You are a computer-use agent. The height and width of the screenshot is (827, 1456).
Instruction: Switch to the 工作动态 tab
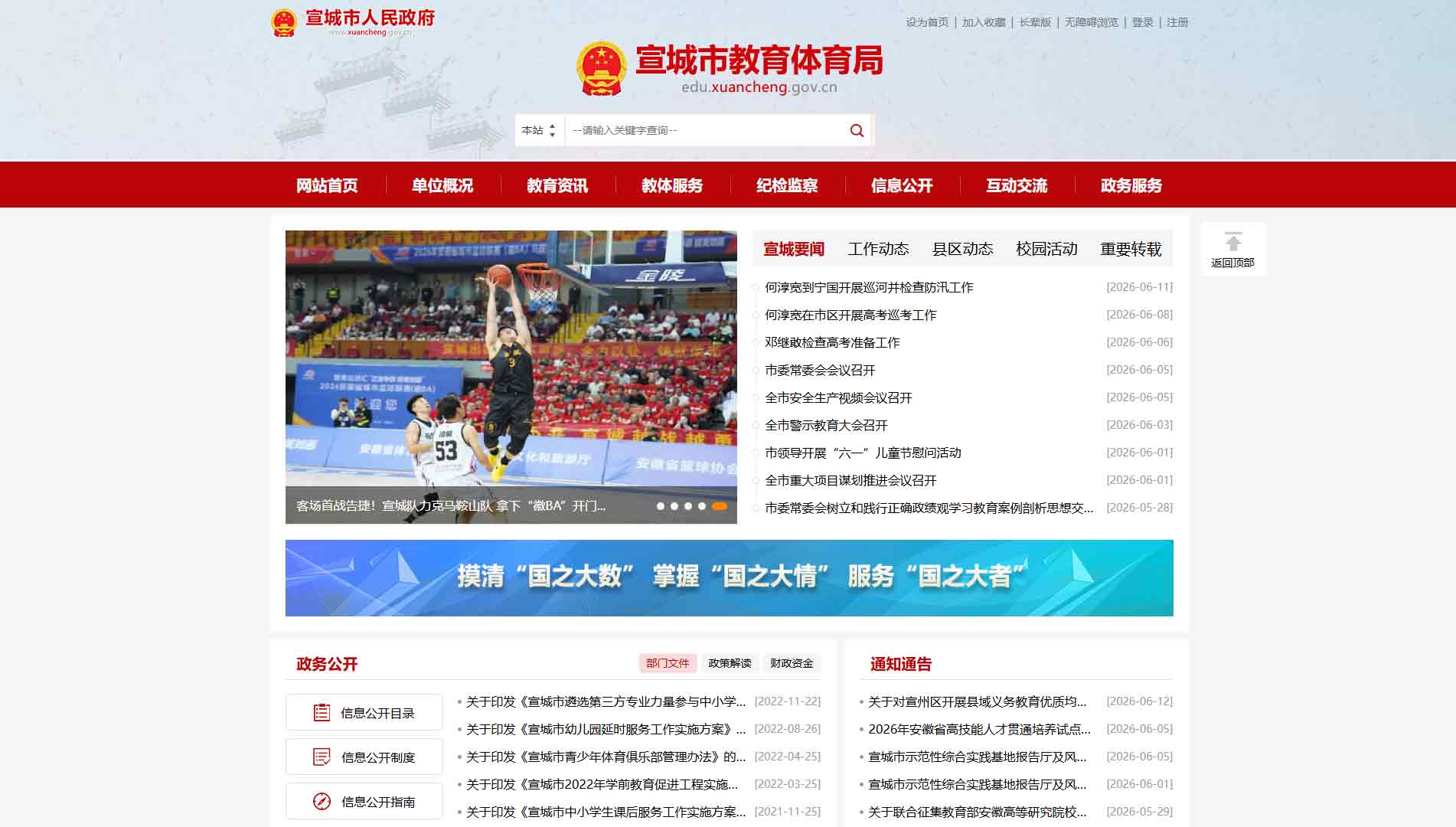coord(878,249)
